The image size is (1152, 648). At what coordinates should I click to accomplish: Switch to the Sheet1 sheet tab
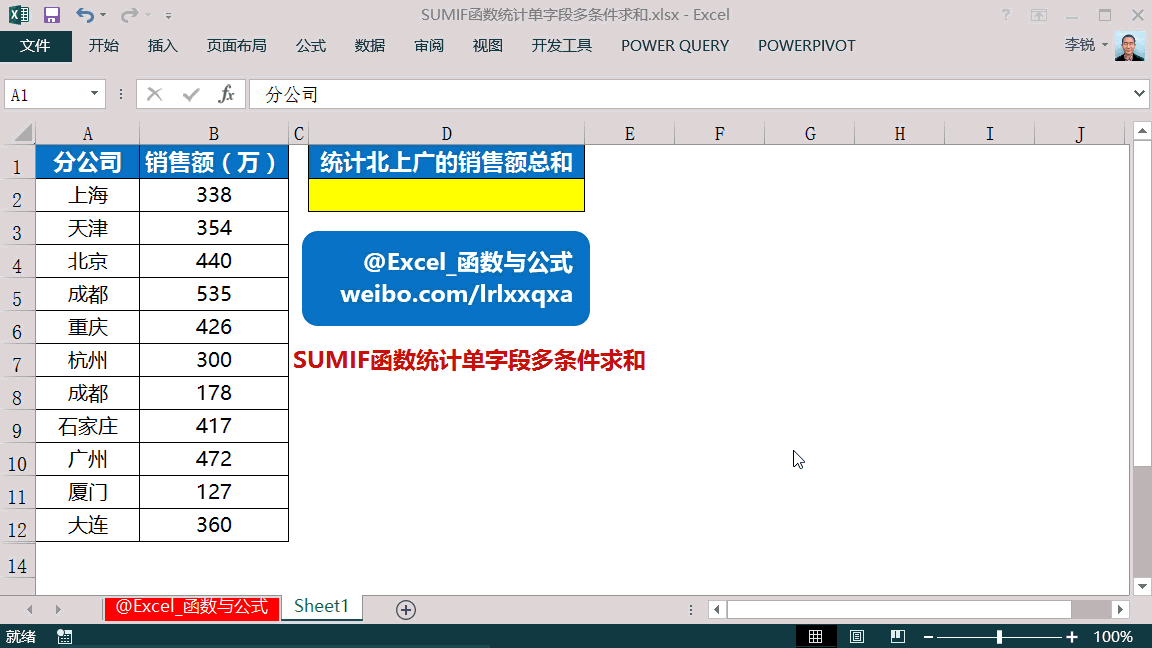[x=321, y=607]
